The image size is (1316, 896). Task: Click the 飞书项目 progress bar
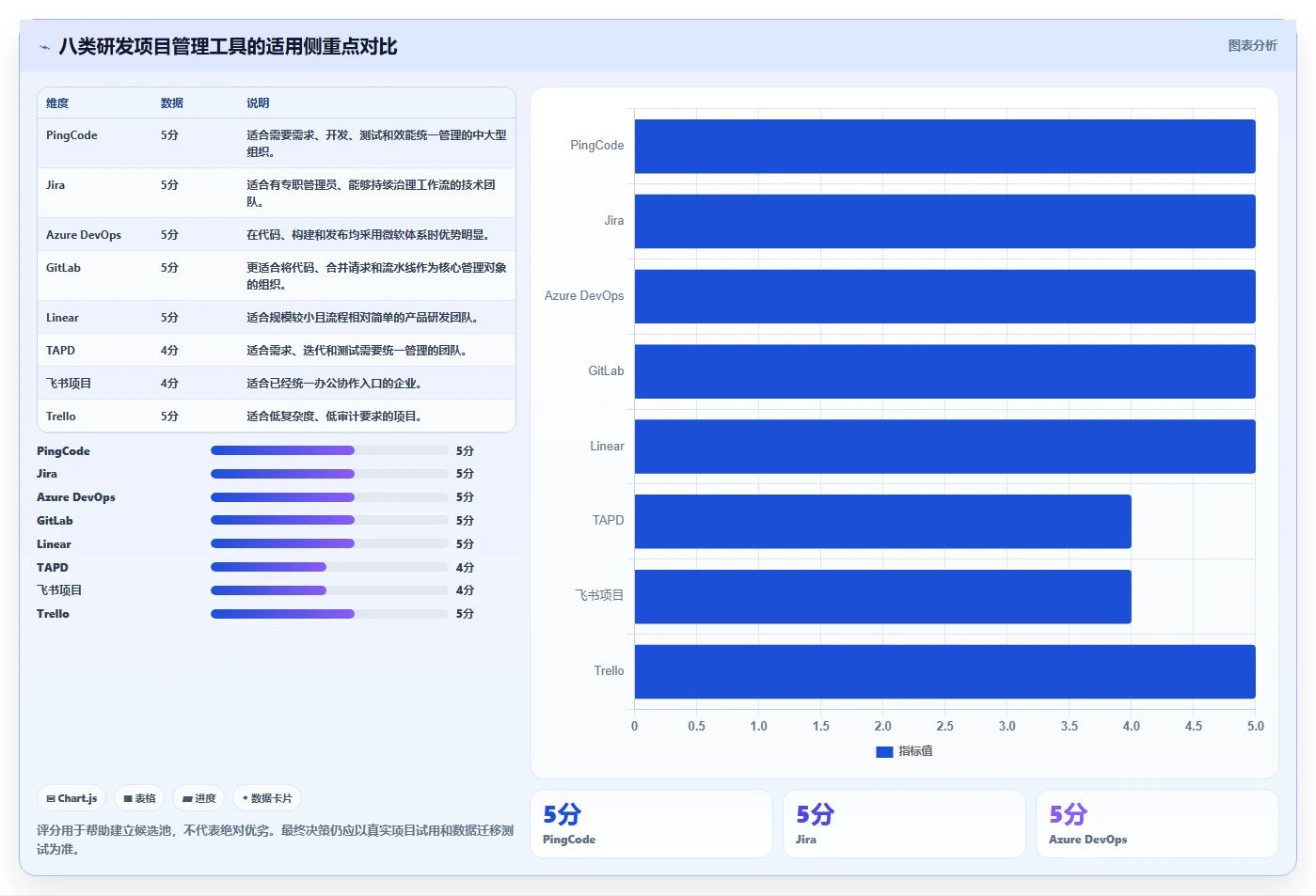pos(329,590)
